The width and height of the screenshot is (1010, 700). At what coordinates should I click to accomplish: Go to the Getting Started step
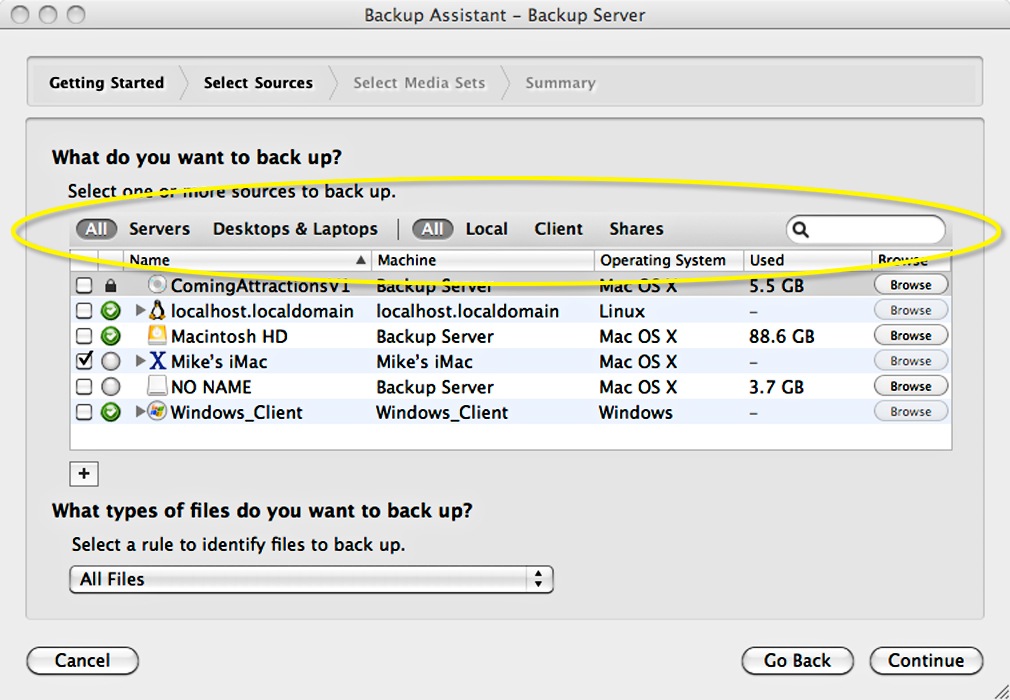(107, 83)
